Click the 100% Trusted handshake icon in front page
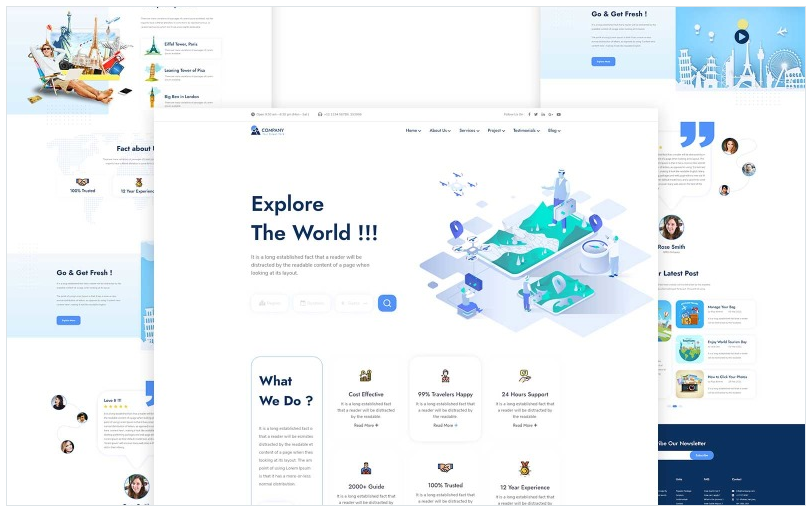Viewport: 811px width, 518px height. [x=445, y=467]
